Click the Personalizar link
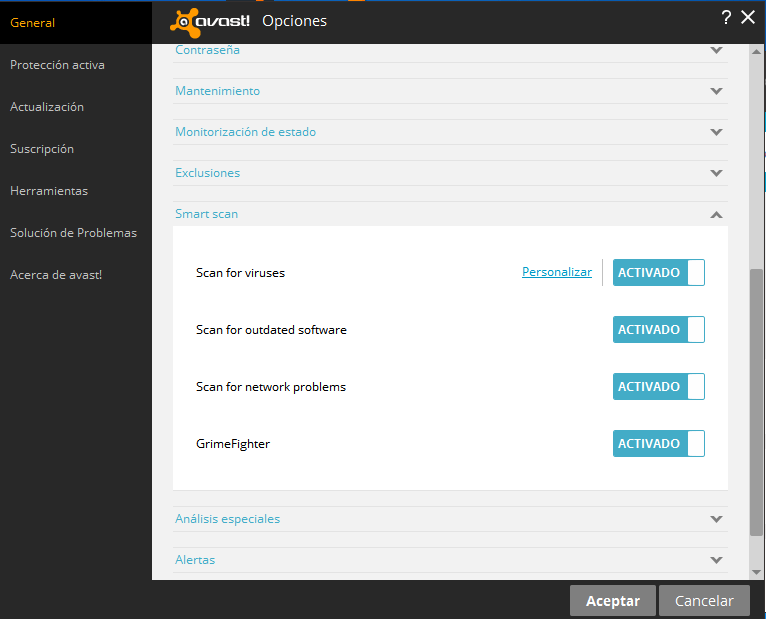766x619 pixels. tap(557, 272)
